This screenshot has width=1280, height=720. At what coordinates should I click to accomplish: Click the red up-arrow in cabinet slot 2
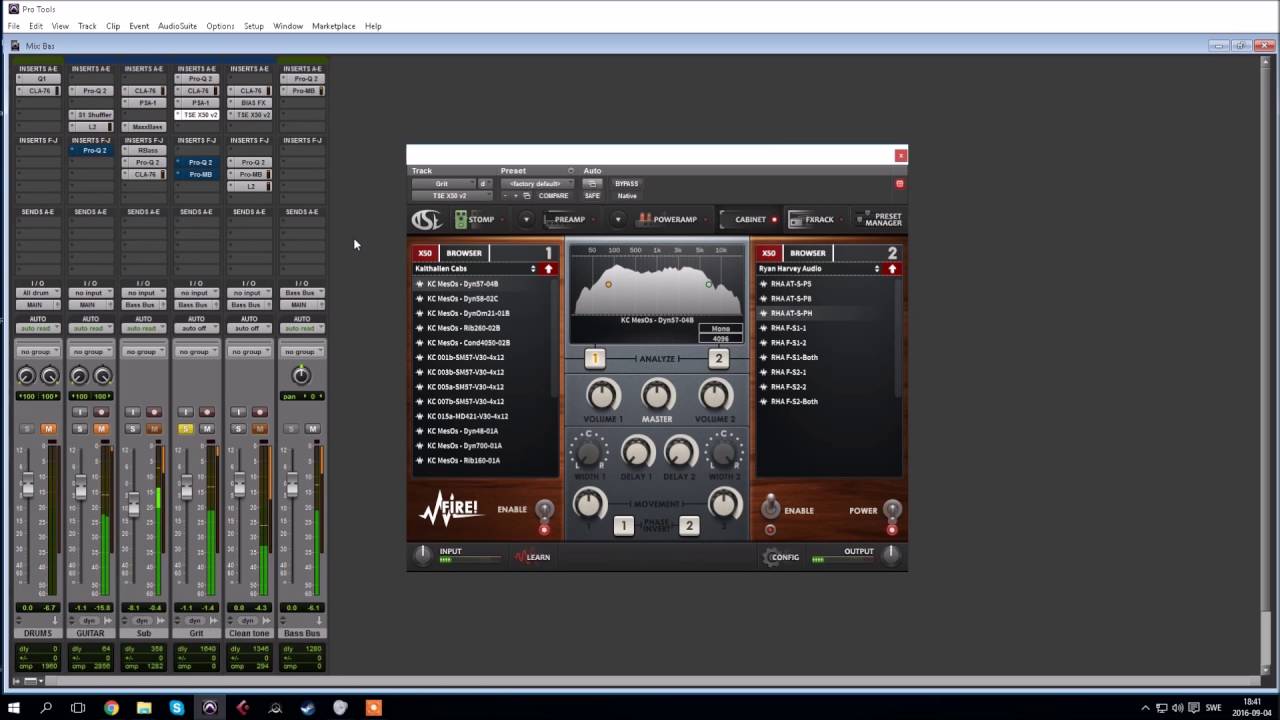pyautogui.click(x=892, y=269)
